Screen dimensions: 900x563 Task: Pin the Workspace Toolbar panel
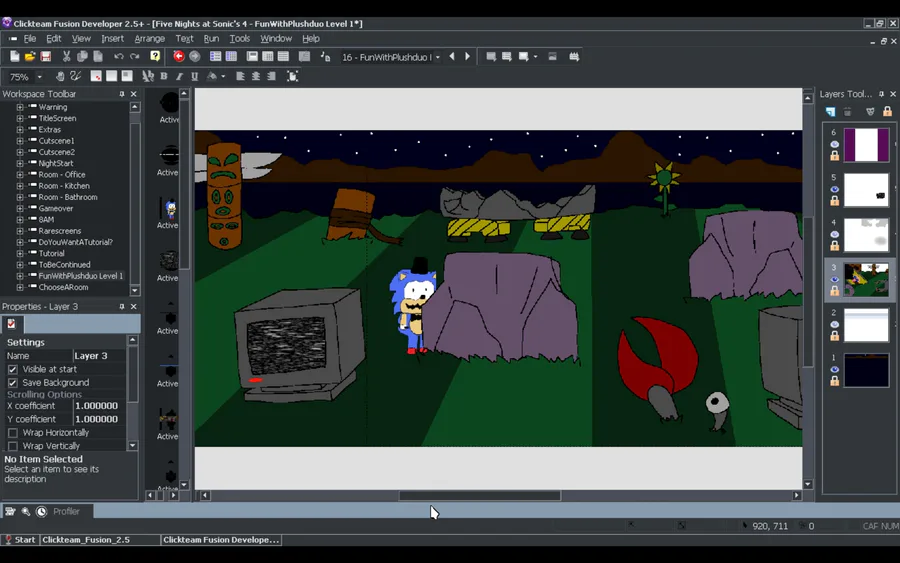pos(122,94)
